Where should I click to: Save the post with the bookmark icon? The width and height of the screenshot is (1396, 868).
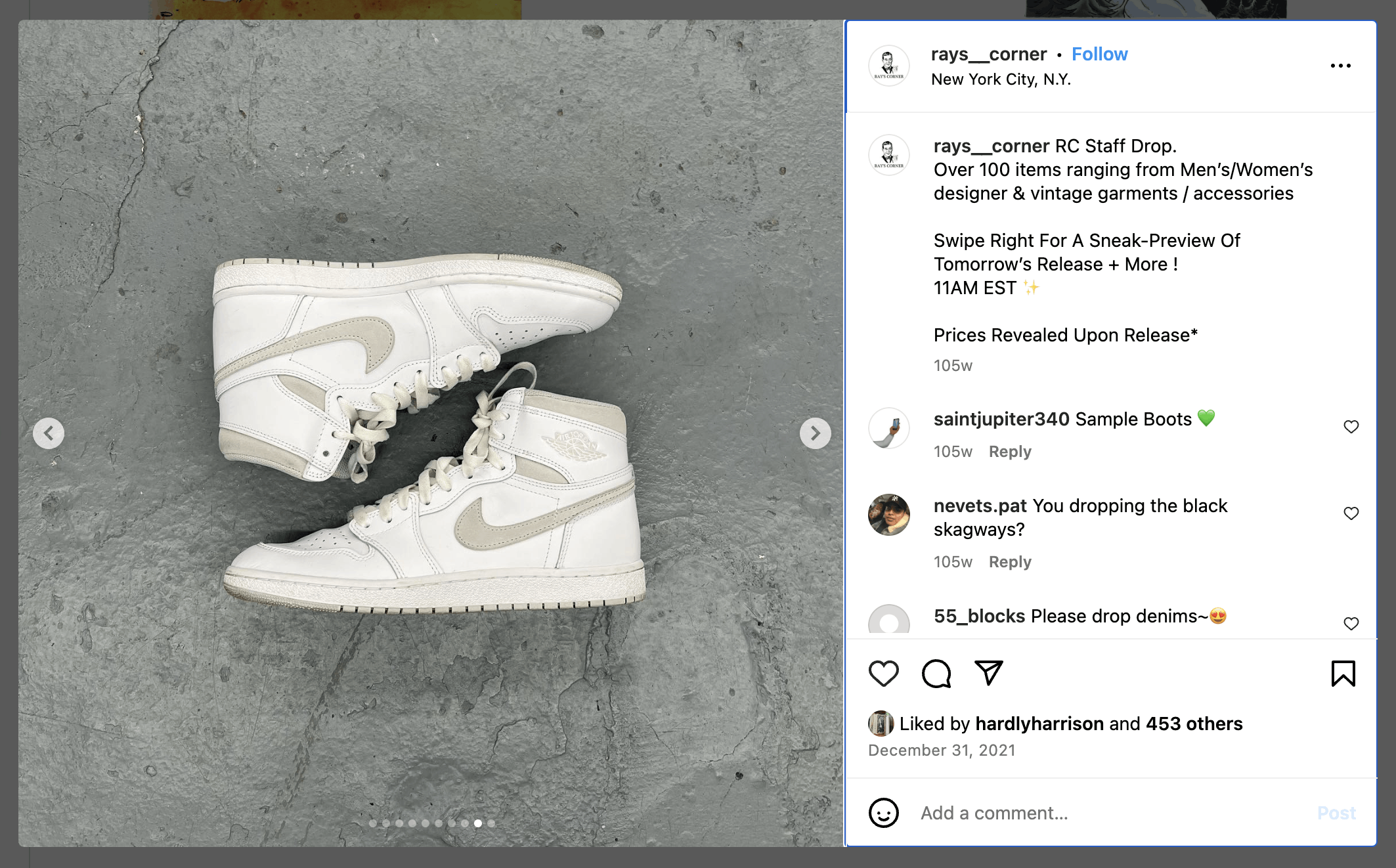(1343, 674)
